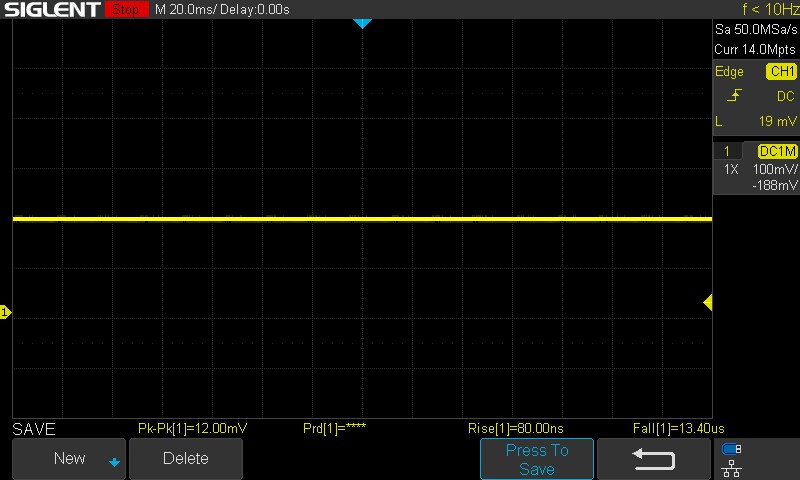The width and height of the screenshot is (800, 480).
Task: Click the trigger level 19 mV value
Action: pos(777,121)
